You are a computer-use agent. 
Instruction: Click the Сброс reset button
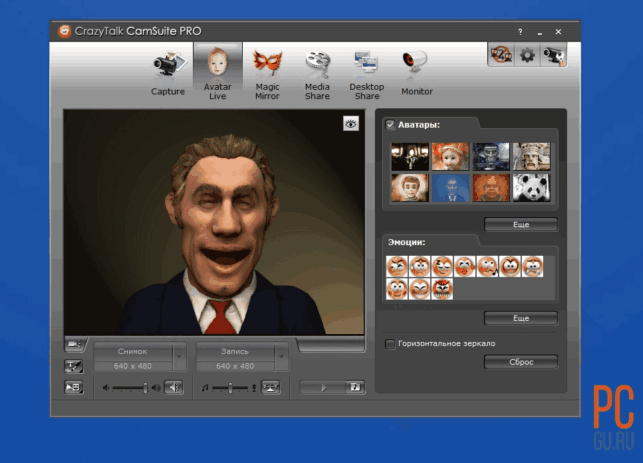tap(521, 362)
